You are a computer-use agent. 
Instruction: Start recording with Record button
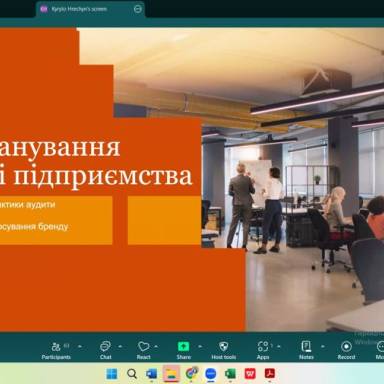coord(346,350)
